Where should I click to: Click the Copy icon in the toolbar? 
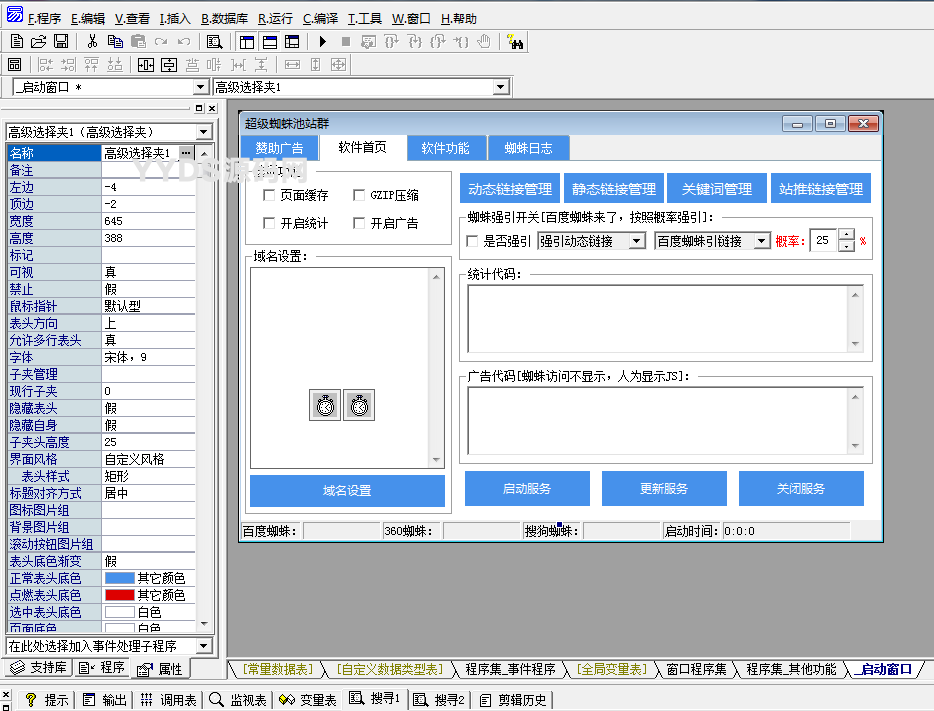115,41
